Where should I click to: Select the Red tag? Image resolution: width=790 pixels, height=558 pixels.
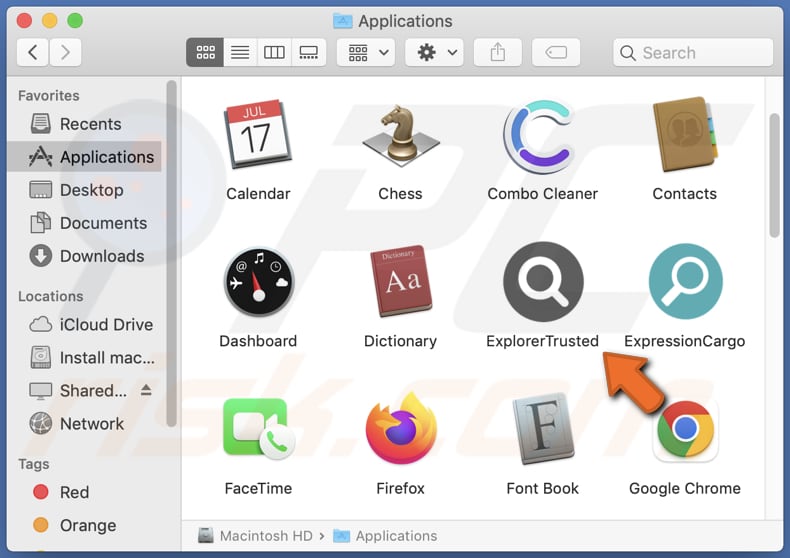[x=84, y=492]
